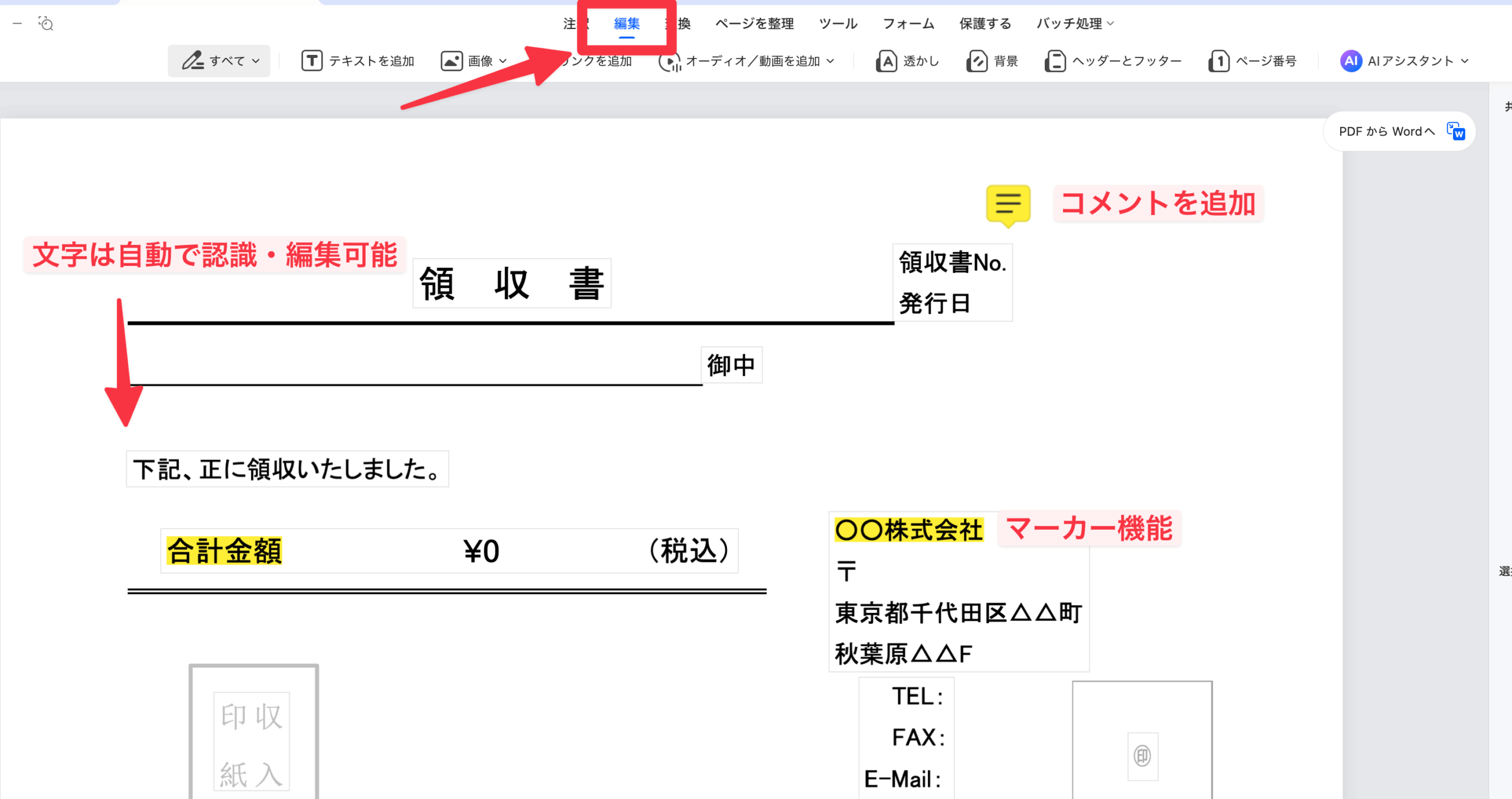1512x799 pixels.
Task: Click the Add Text (テキストを追加) icon
Action: [312, 61]
